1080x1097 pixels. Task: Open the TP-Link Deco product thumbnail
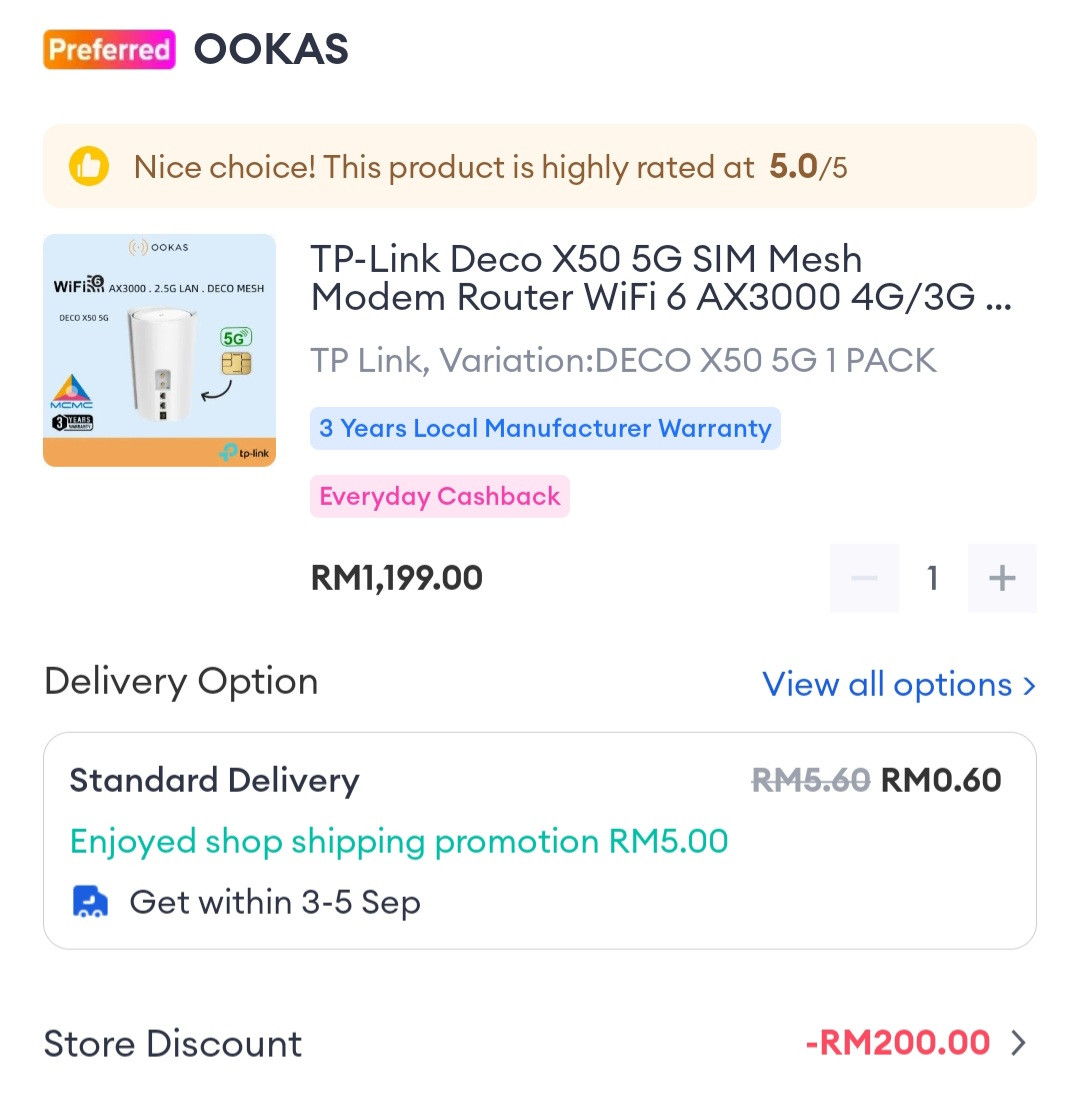pos(159,350)
